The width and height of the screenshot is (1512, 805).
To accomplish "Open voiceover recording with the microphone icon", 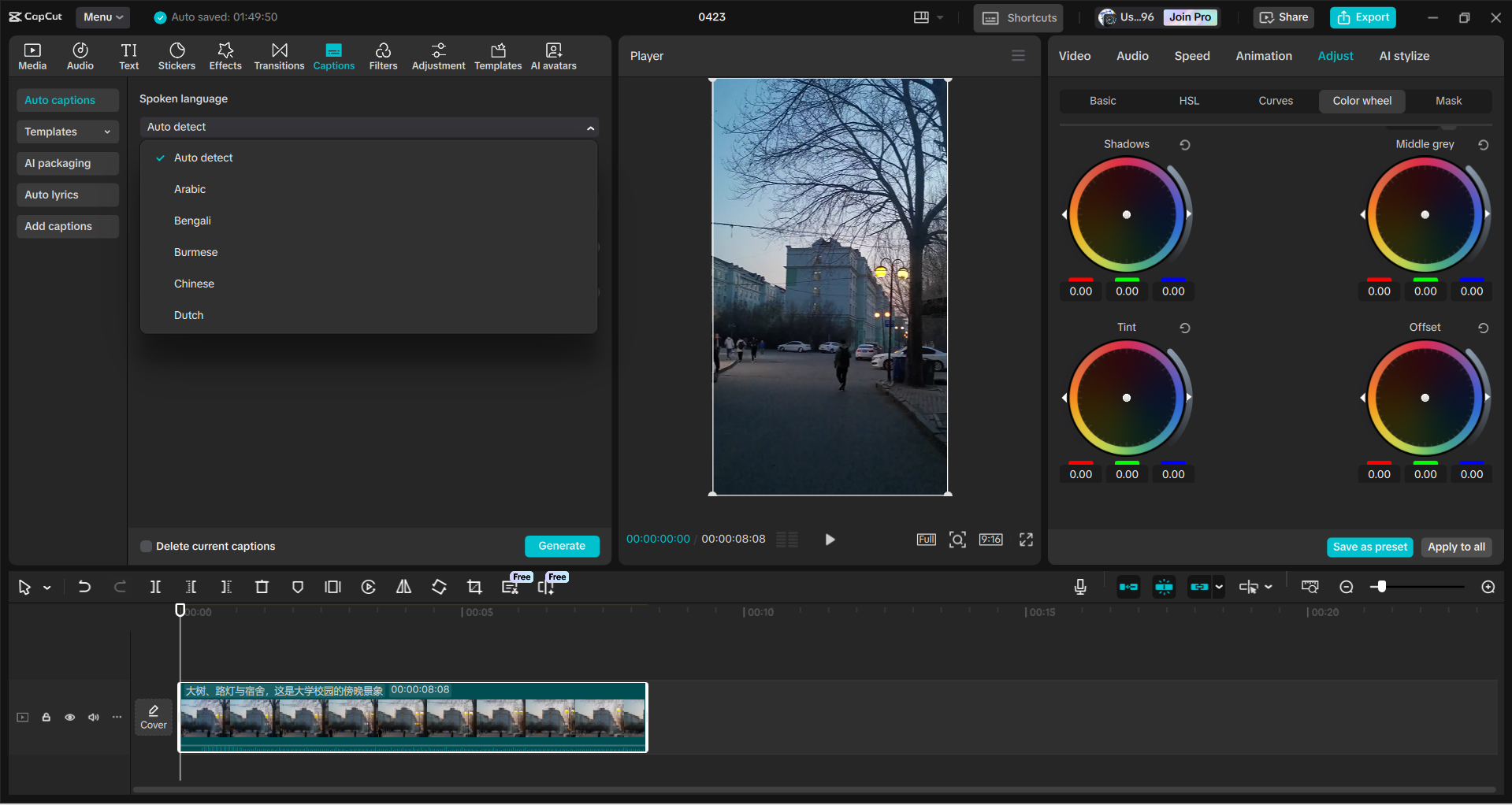I will [1079, 587].
